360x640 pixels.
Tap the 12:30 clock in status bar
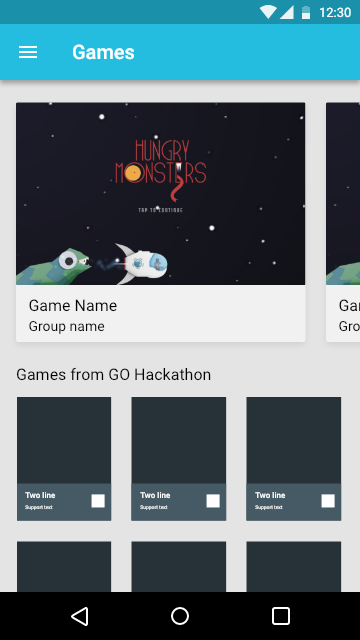click(x=335, y=13)
